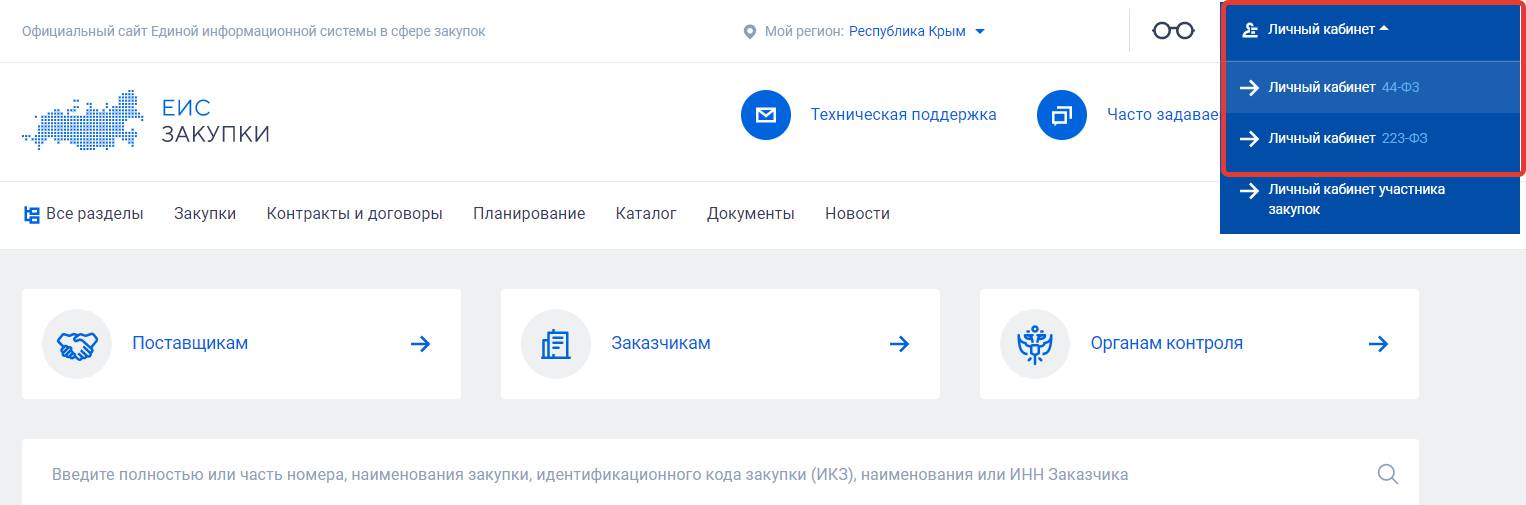Click the ЕИС ЗАКУПКИ map logo
1526x505 pixels.
pos(83,120)
